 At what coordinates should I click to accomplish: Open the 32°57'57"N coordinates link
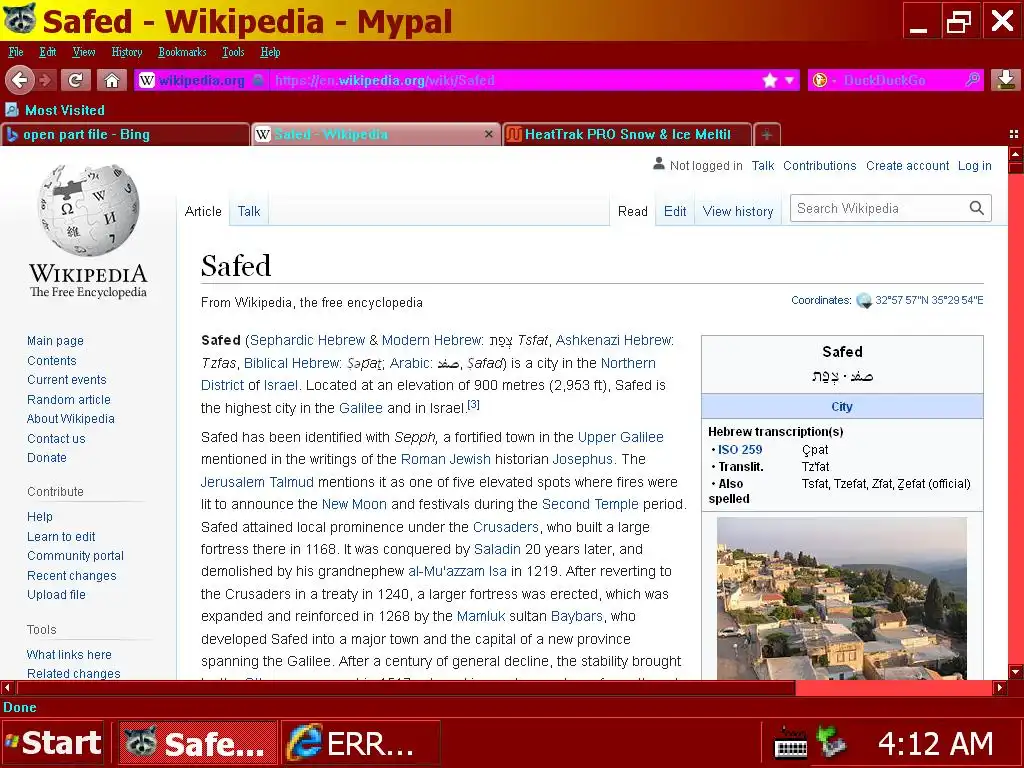(929, 300)
